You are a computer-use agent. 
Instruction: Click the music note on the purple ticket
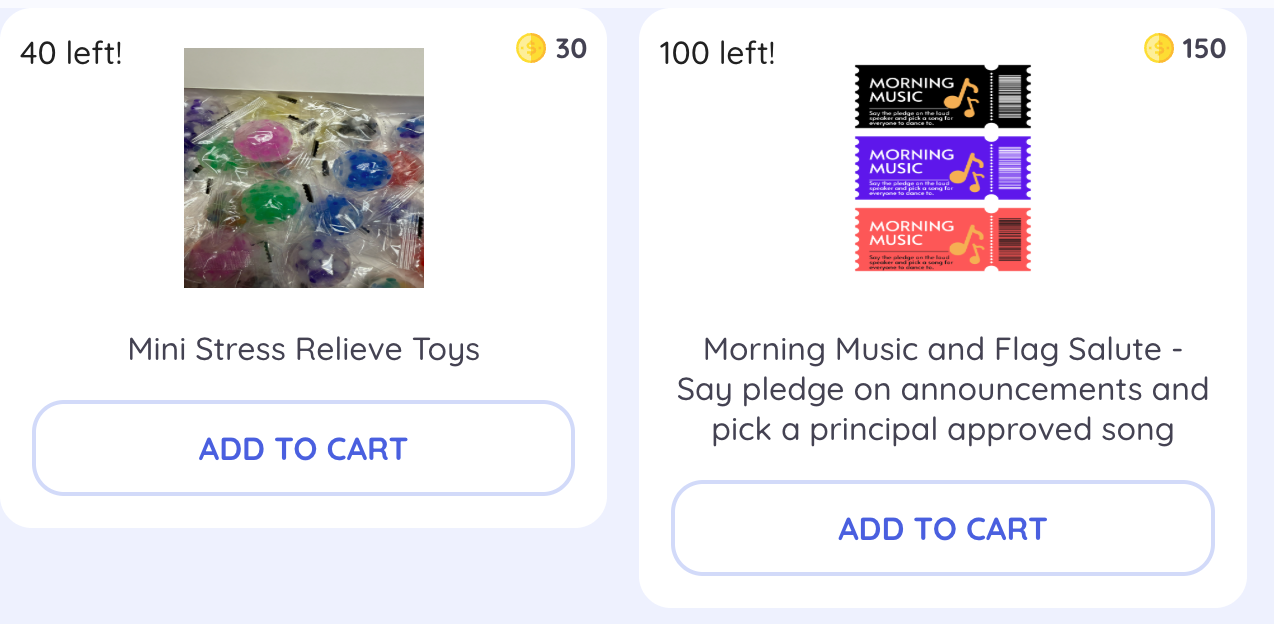964,168
